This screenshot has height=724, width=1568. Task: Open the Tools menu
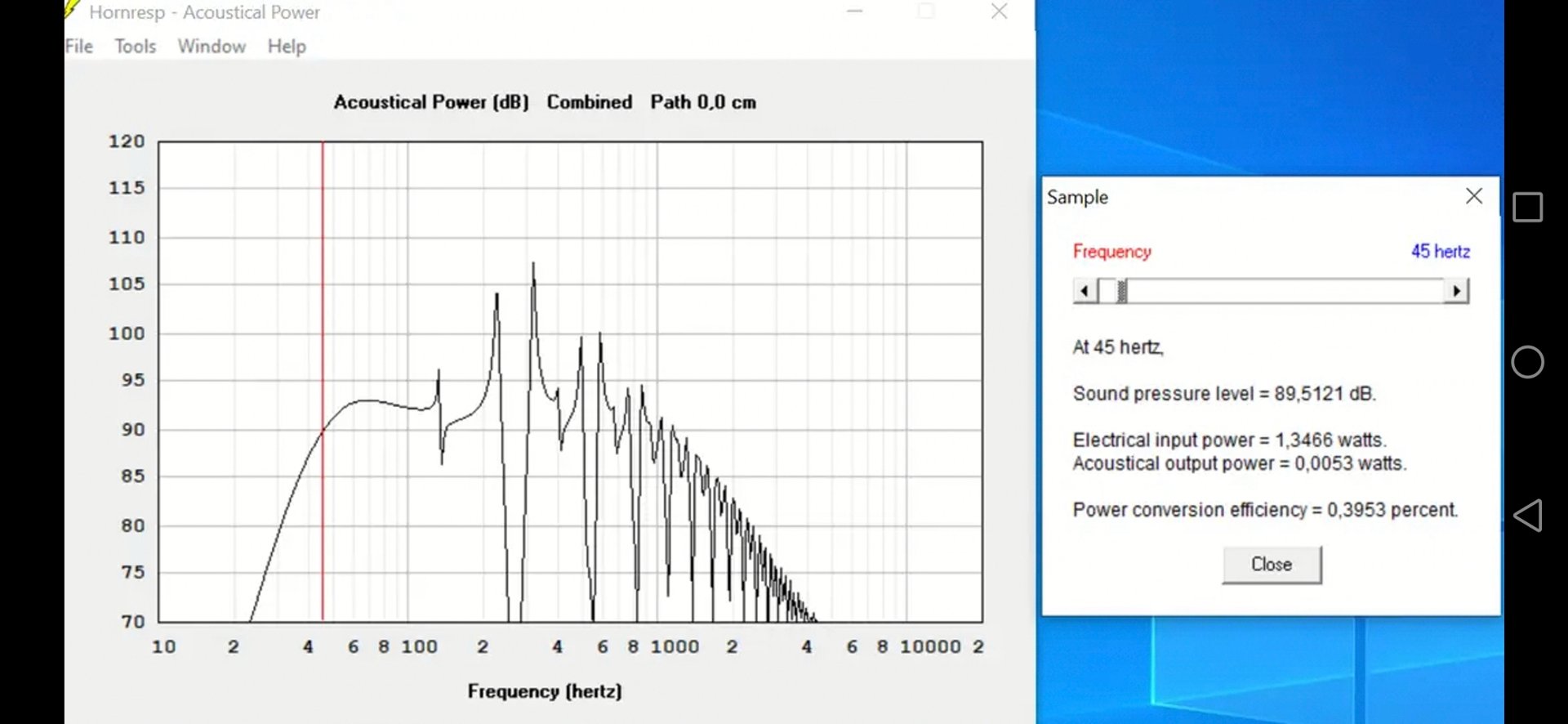coord(135,47)
